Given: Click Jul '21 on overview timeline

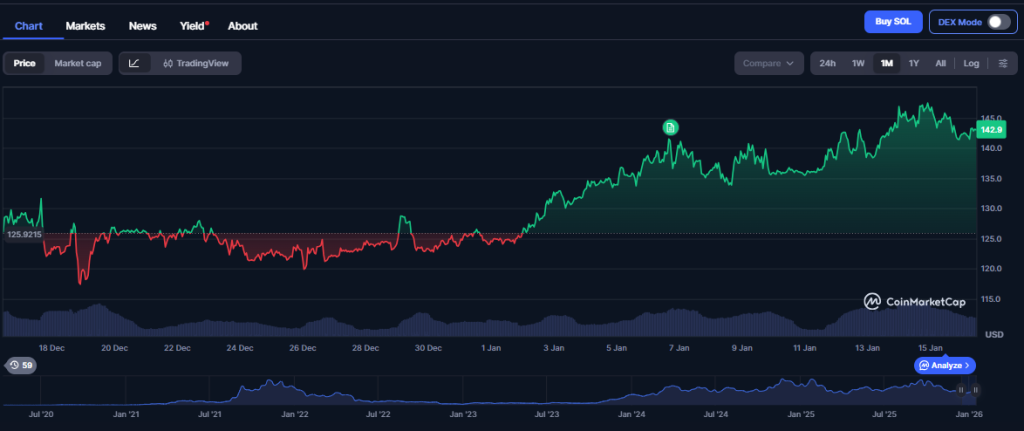Looking at the screenshot, I should (x=210, y=414).
